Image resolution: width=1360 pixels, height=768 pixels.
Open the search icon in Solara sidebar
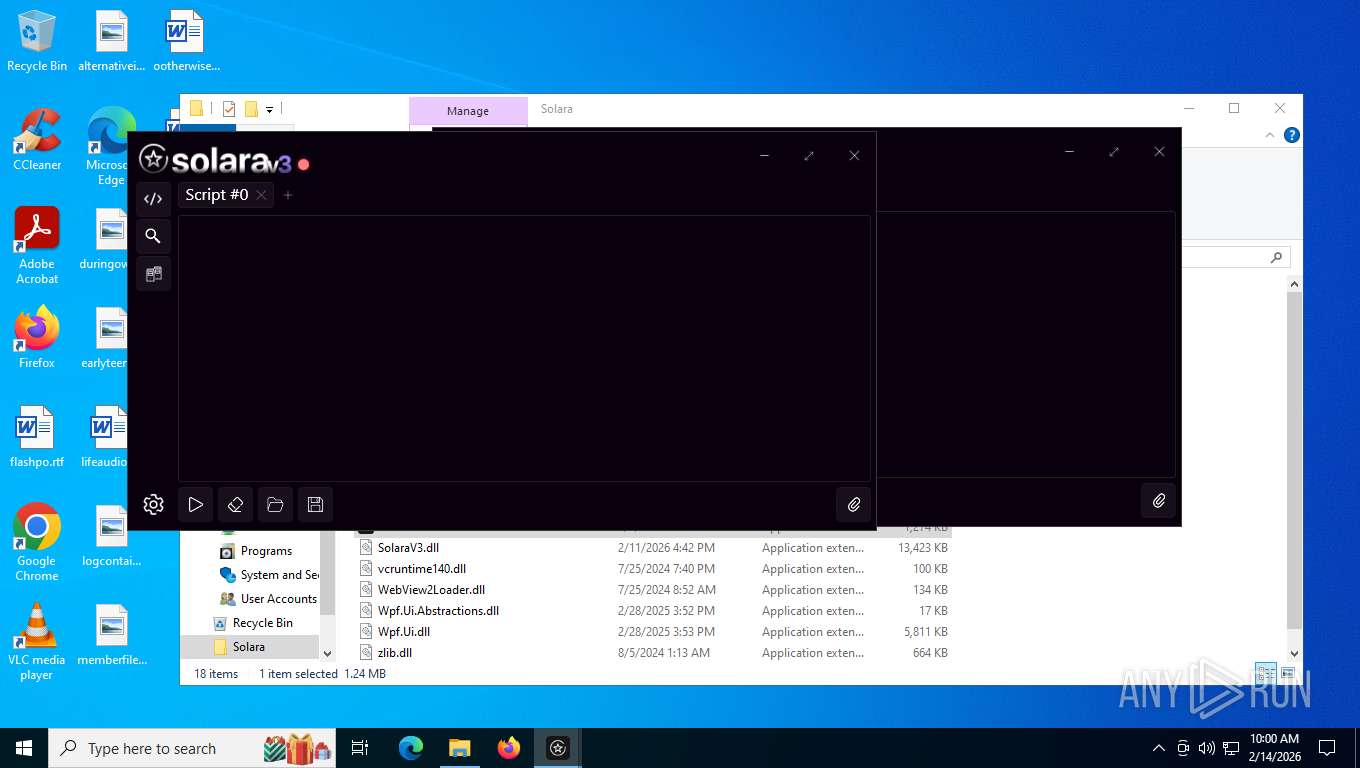[x=153, y=236]
